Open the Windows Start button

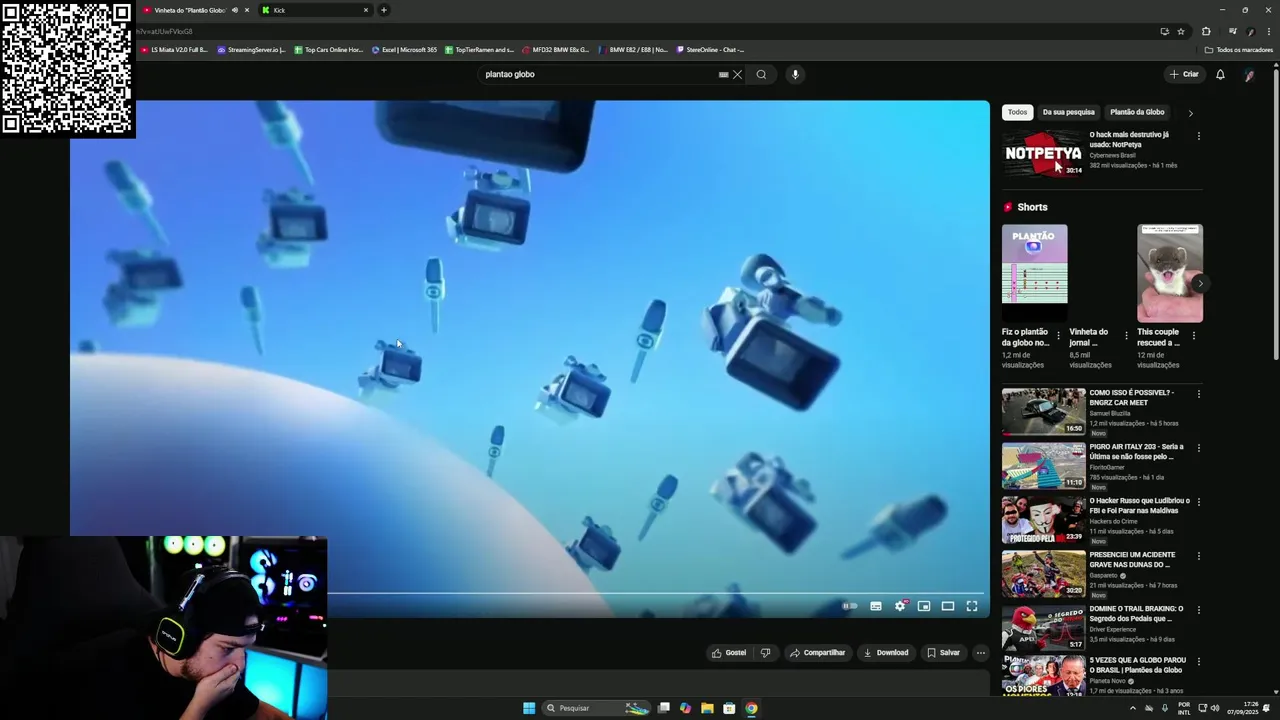point(529,708)
